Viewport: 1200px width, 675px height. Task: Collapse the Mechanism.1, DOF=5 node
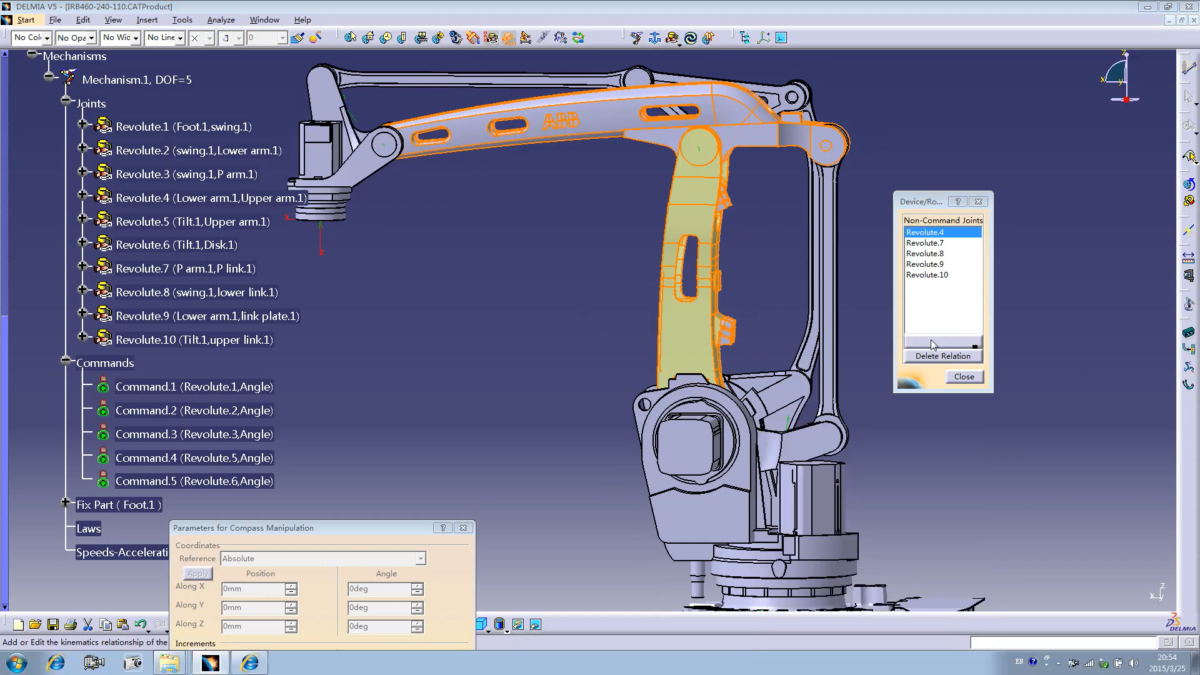(x=49, y=78)
